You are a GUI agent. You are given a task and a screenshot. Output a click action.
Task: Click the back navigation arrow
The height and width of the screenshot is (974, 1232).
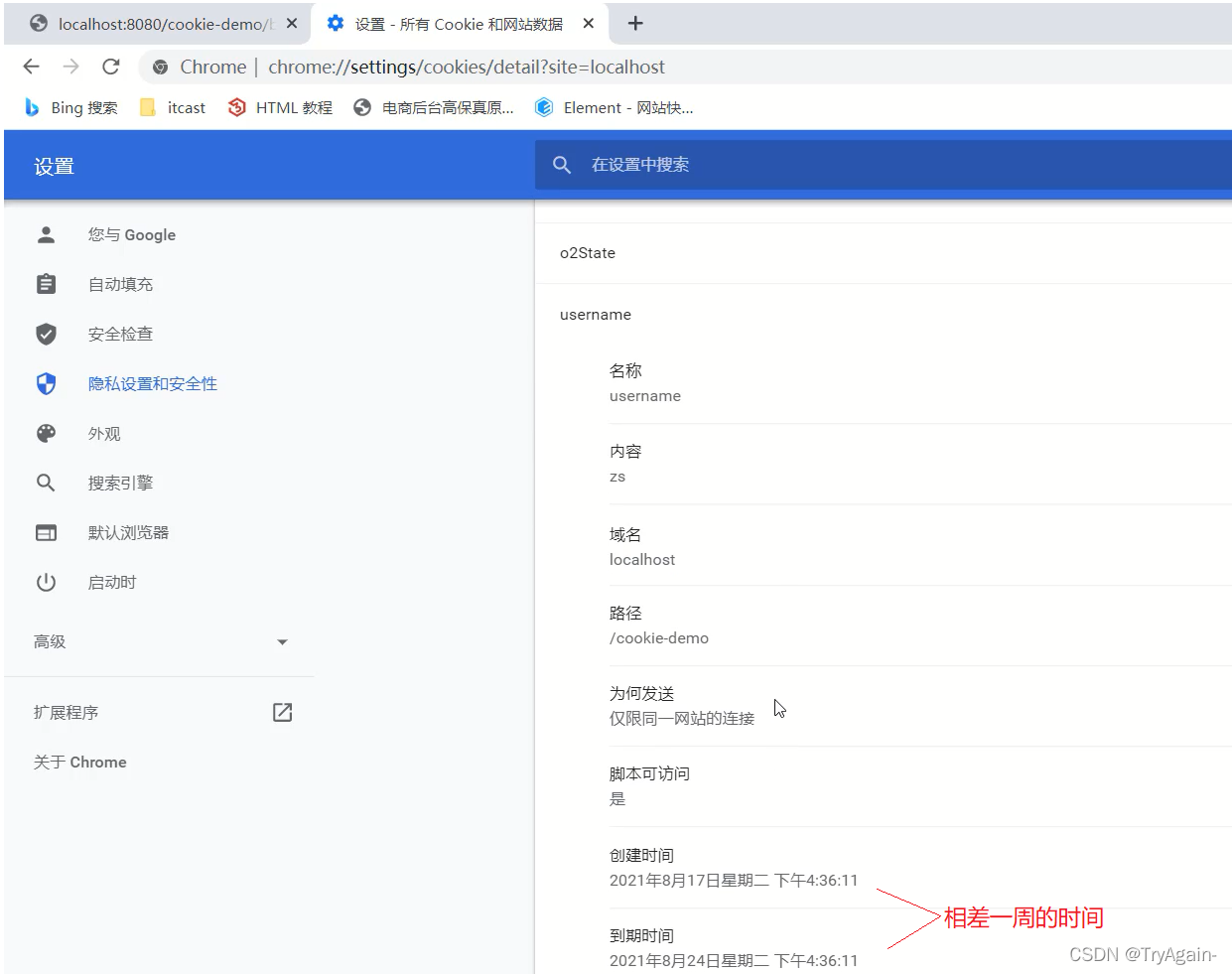tap(30, 67)
